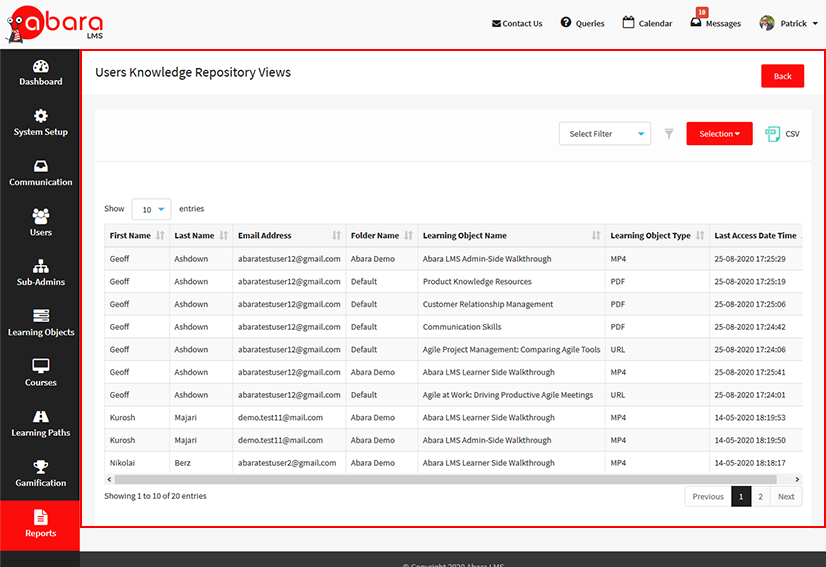The width and height of the screenshot is (826, 567).
Task: Click 'Agile Project Management: Comparing Agile Tools'
Action: point(511,349)
